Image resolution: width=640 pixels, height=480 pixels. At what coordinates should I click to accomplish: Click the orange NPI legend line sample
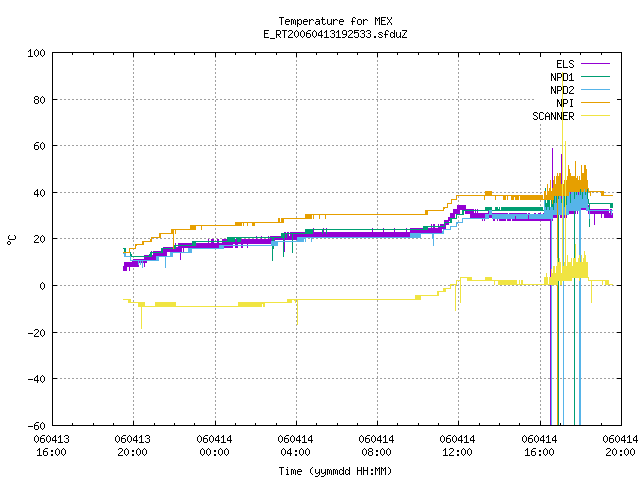pos(595,103)
